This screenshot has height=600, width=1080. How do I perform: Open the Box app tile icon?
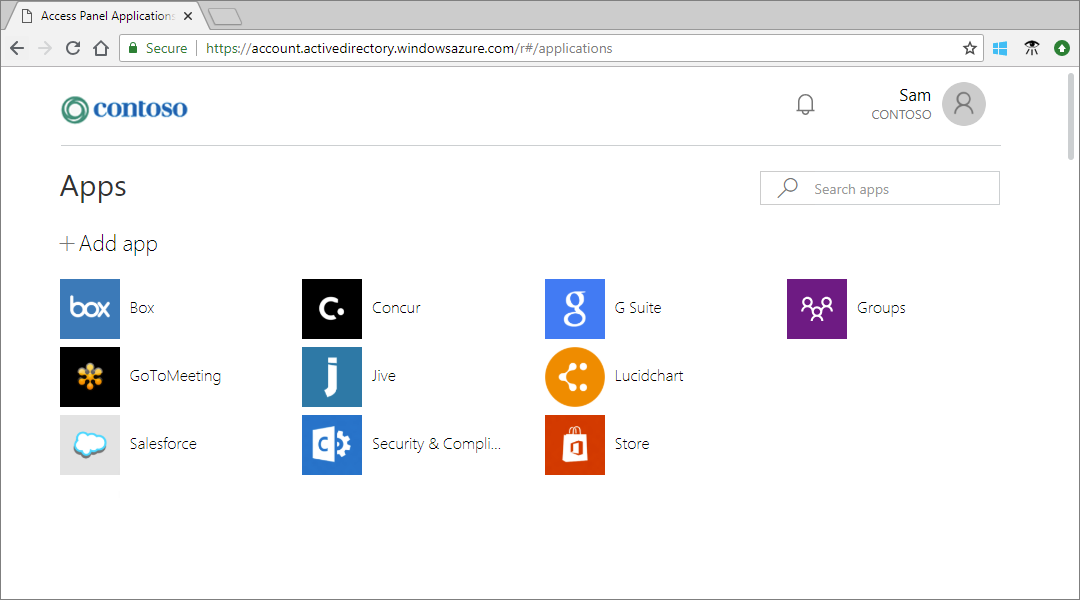tap(90, 309)
